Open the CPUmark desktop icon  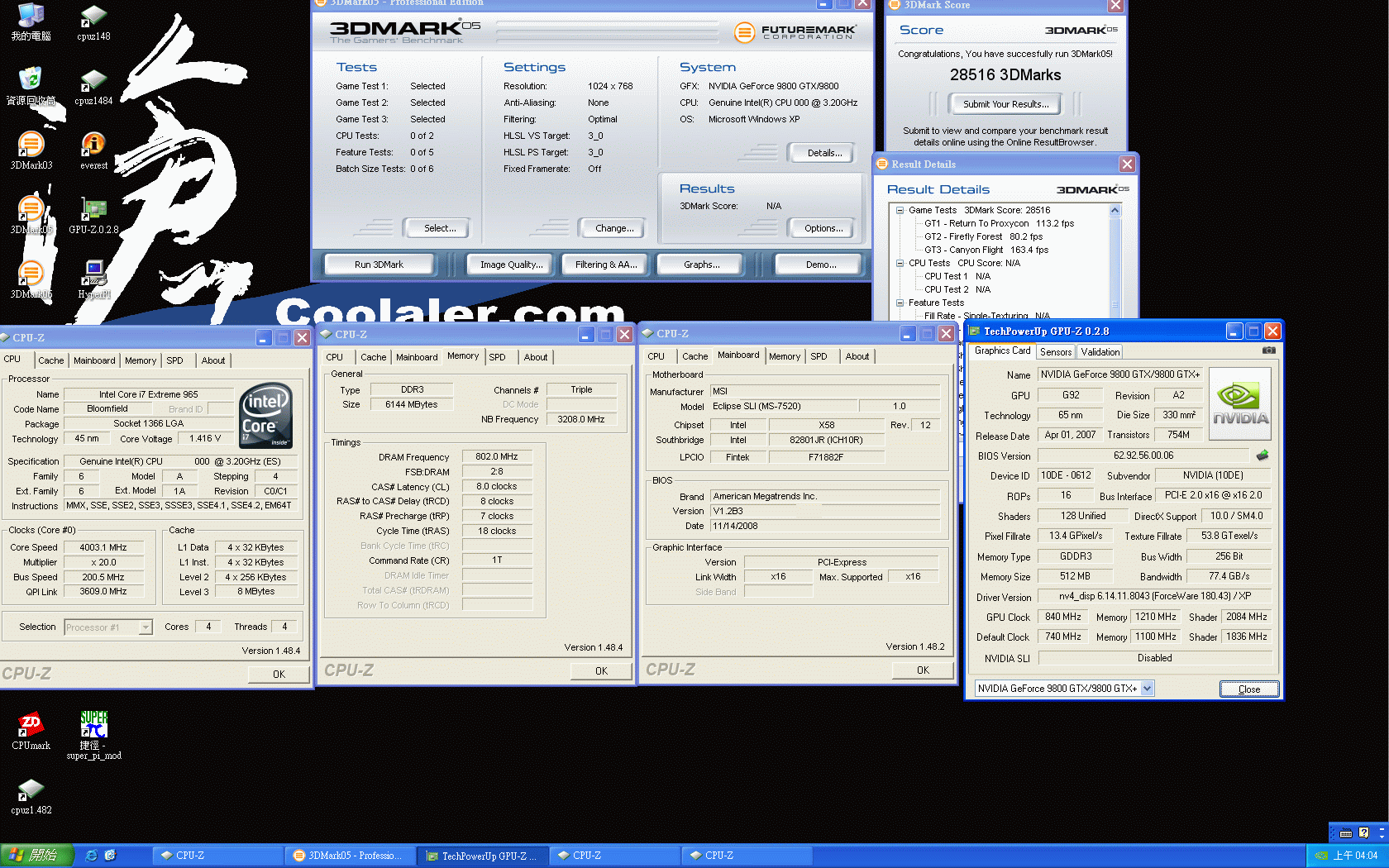[x=31, y=726]
